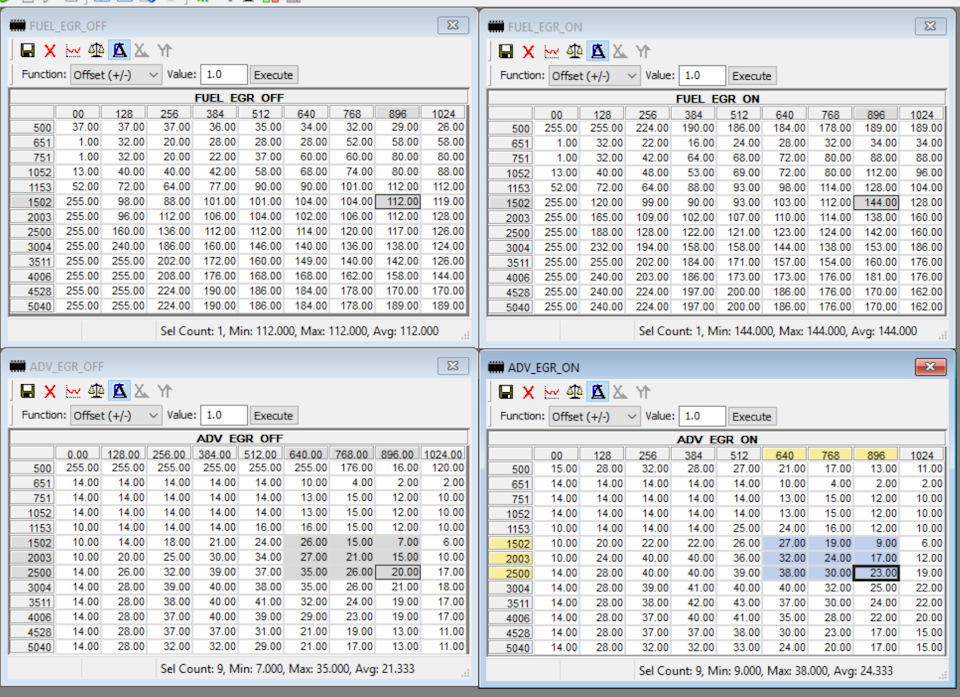Open the Function dropdown in ADV_EGR_OFF window
The height and width of the screenshot is (697, 960).
115,415
